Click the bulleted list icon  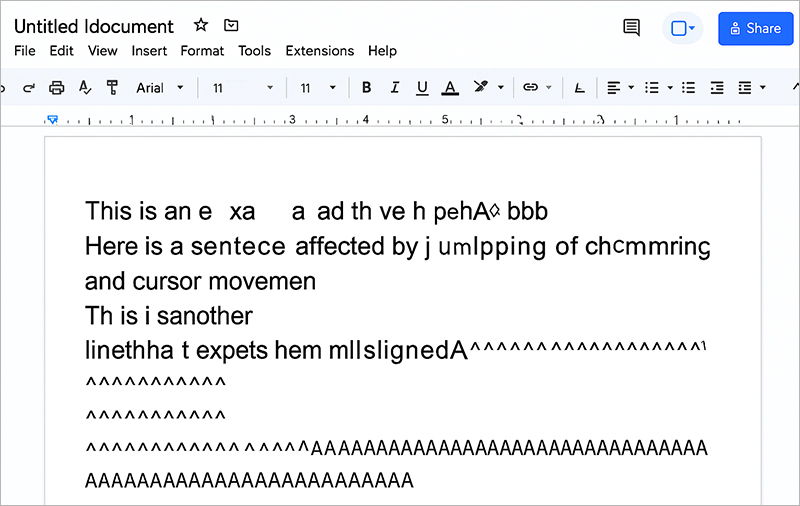click(x=652, y=88)
